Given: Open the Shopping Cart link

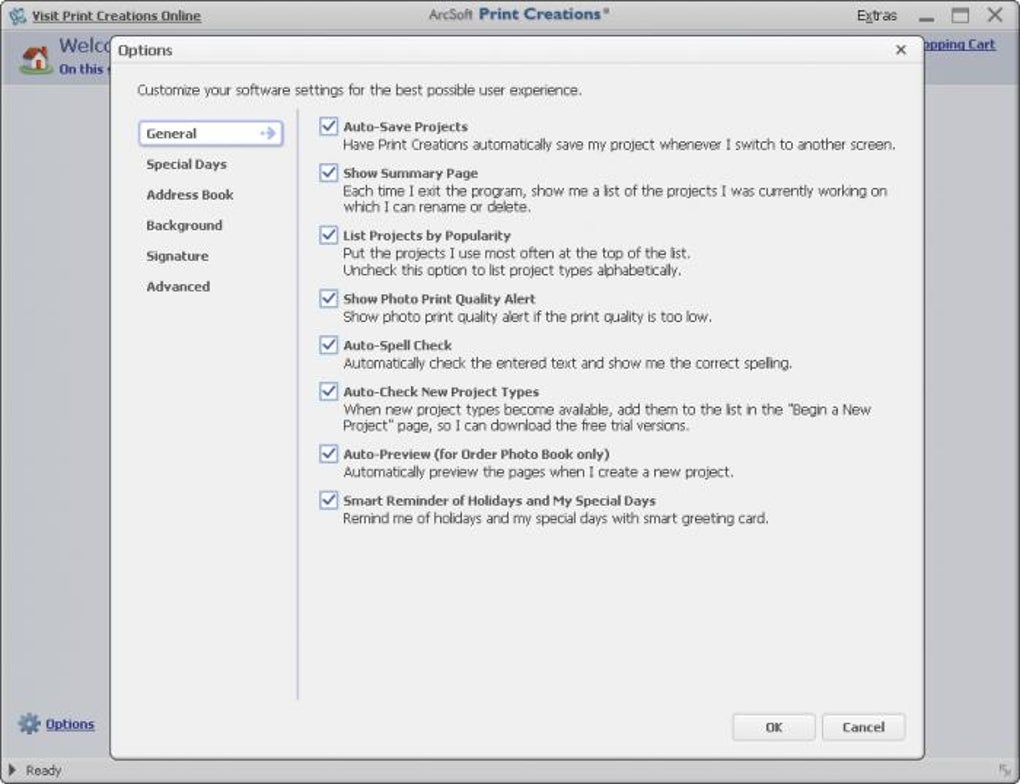Looking at the screenshot, I should pos(960,44).
